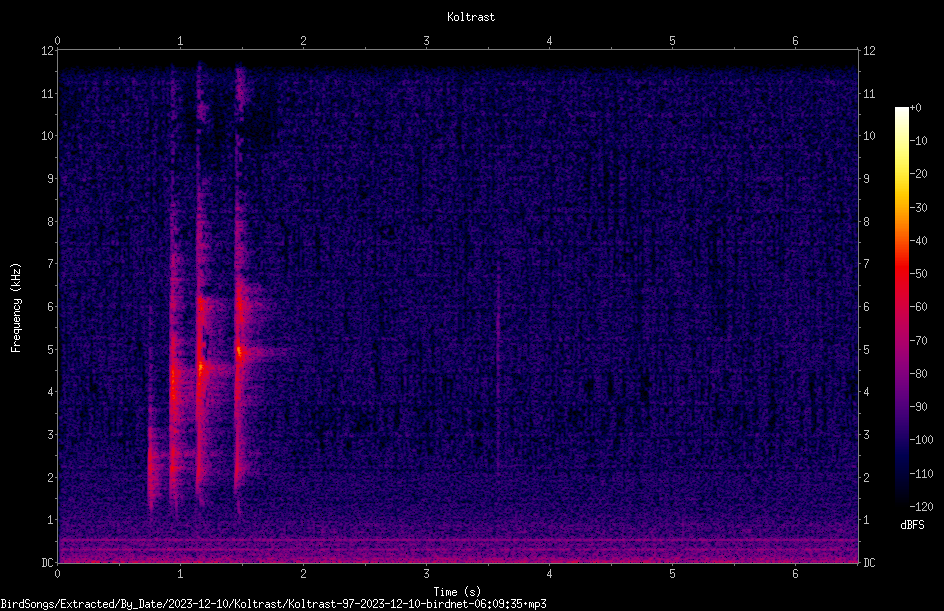Click the brightest chirp peak near 5 kHz

240,351
